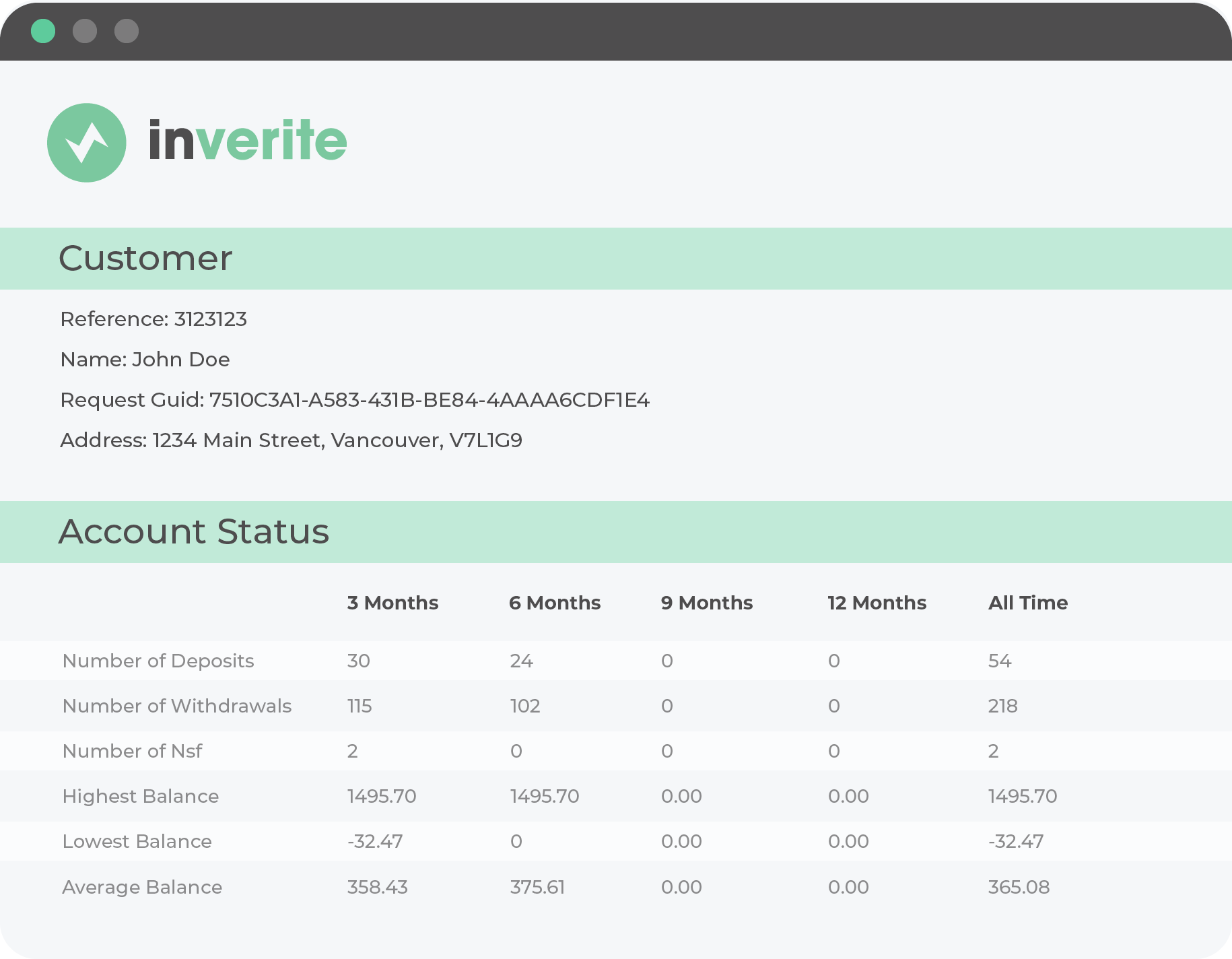Click the All Time deposits value 54

point(1000,661)
